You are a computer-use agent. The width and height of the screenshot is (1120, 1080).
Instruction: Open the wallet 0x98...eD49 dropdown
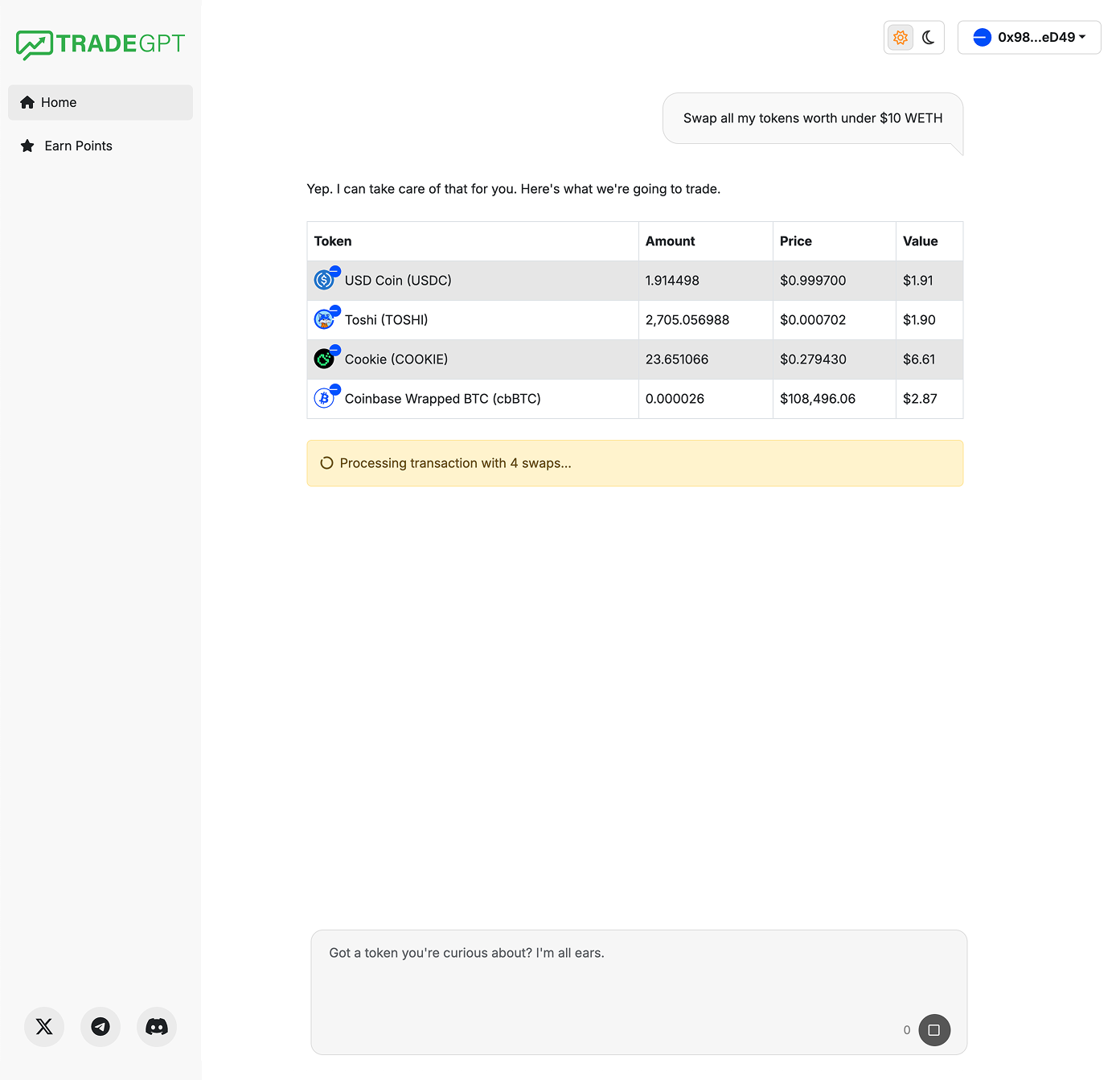point(1029,37)
